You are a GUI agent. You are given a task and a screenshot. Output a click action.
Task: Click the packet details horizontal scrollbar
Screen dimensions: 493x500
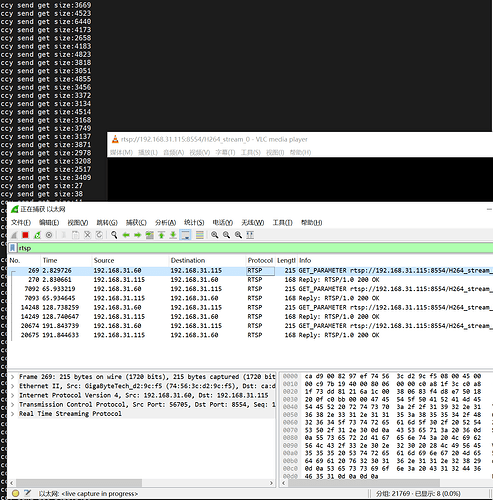coord(141,483)
